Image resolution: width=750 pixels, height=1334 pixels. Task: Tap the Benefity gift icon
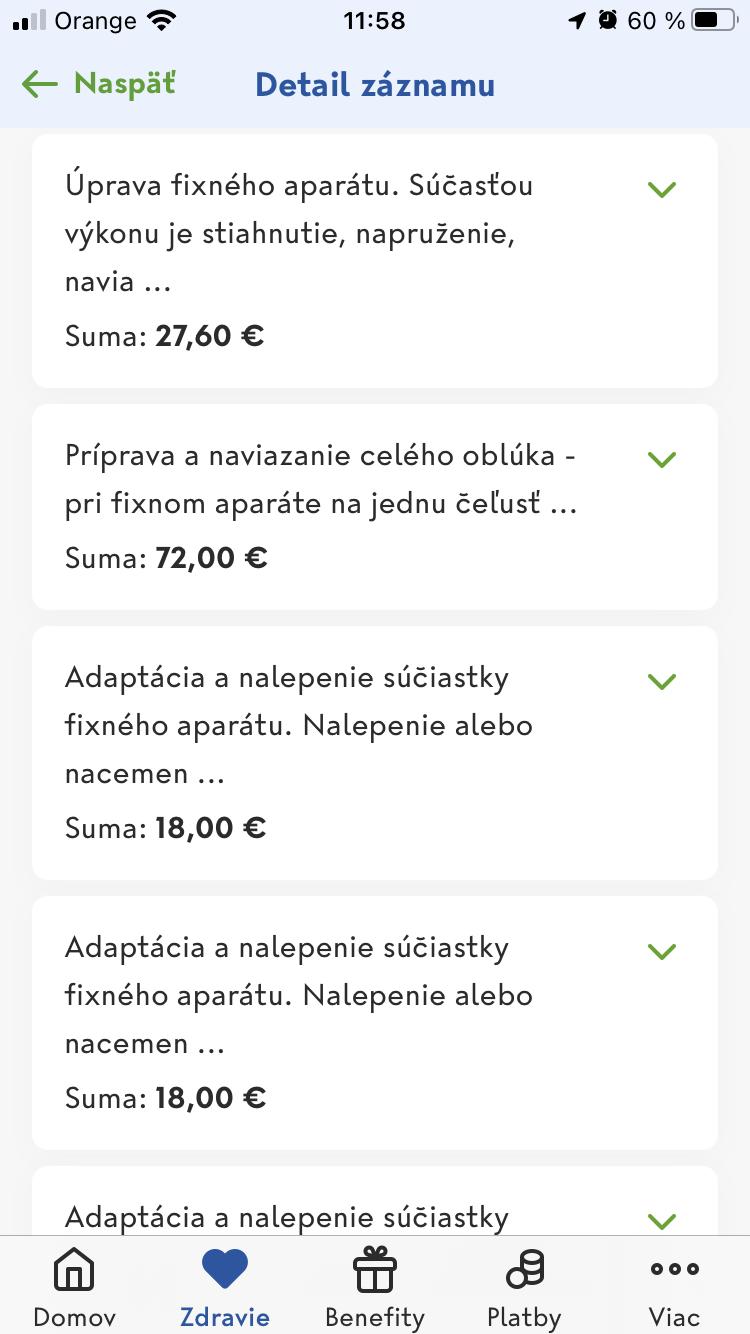click(x=375, y=1270)
